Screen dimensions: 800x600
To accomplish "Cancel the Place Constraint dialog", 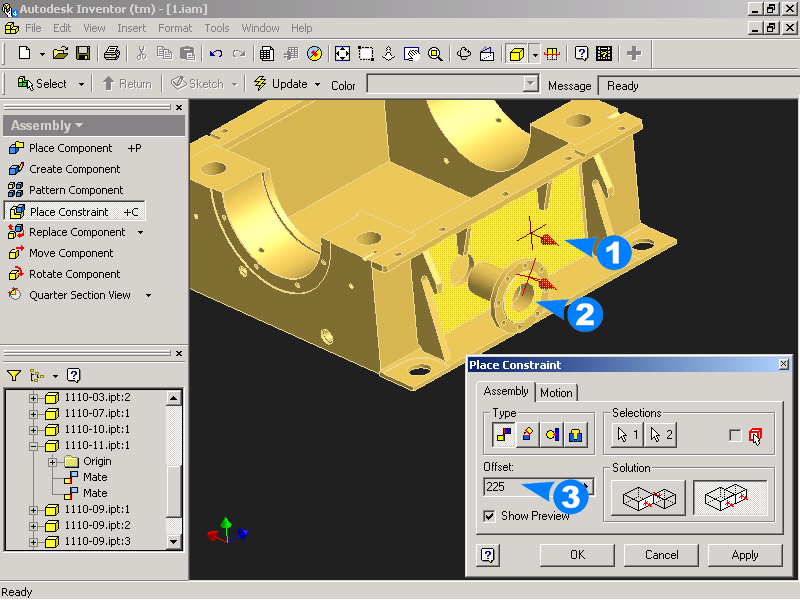I will pyautogui.click(x=661, y=555).
